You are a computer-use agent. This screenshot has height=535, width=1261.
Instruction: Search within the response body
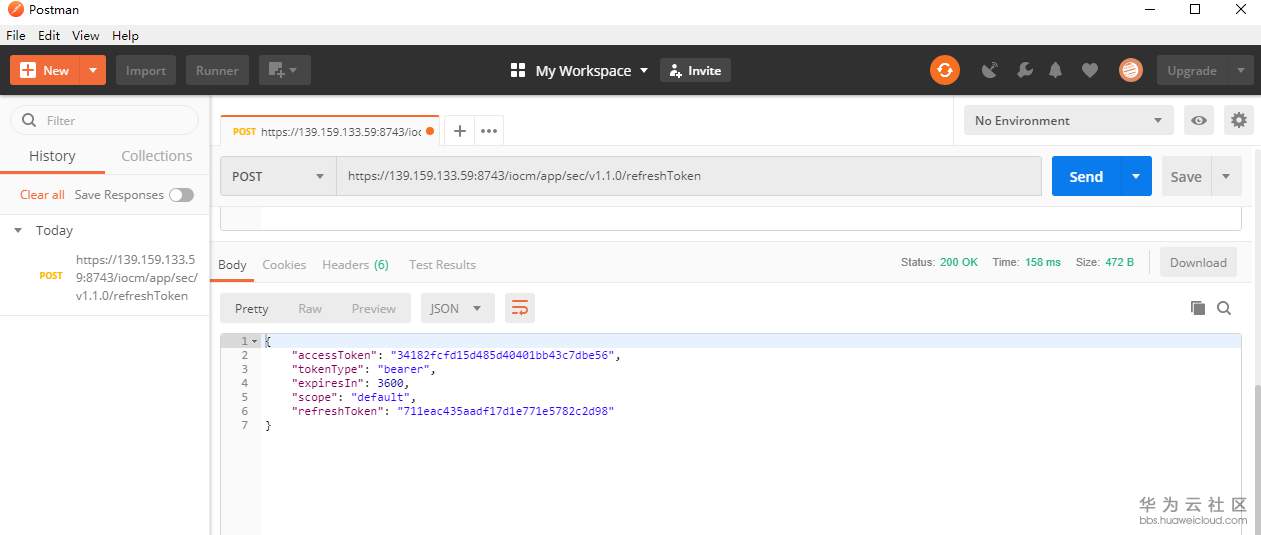[x=1224, y=308]
